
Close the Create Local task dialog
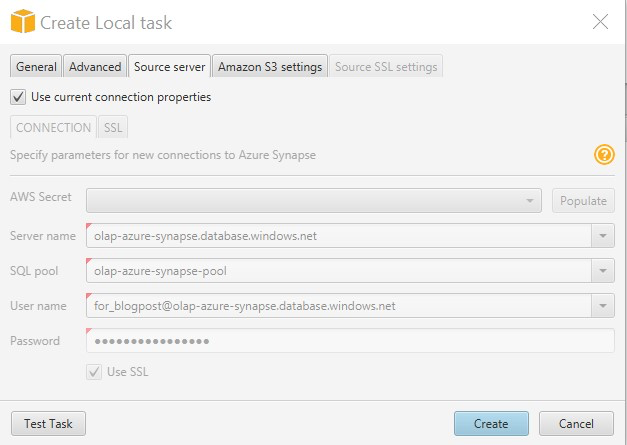pos(600,22)
